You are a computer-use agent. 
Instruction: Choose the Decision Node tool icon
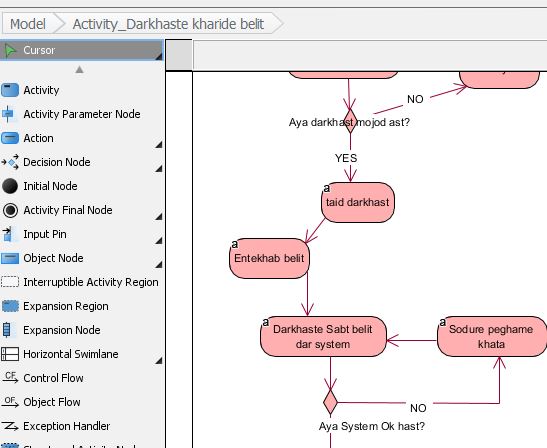tap(10, 162)
